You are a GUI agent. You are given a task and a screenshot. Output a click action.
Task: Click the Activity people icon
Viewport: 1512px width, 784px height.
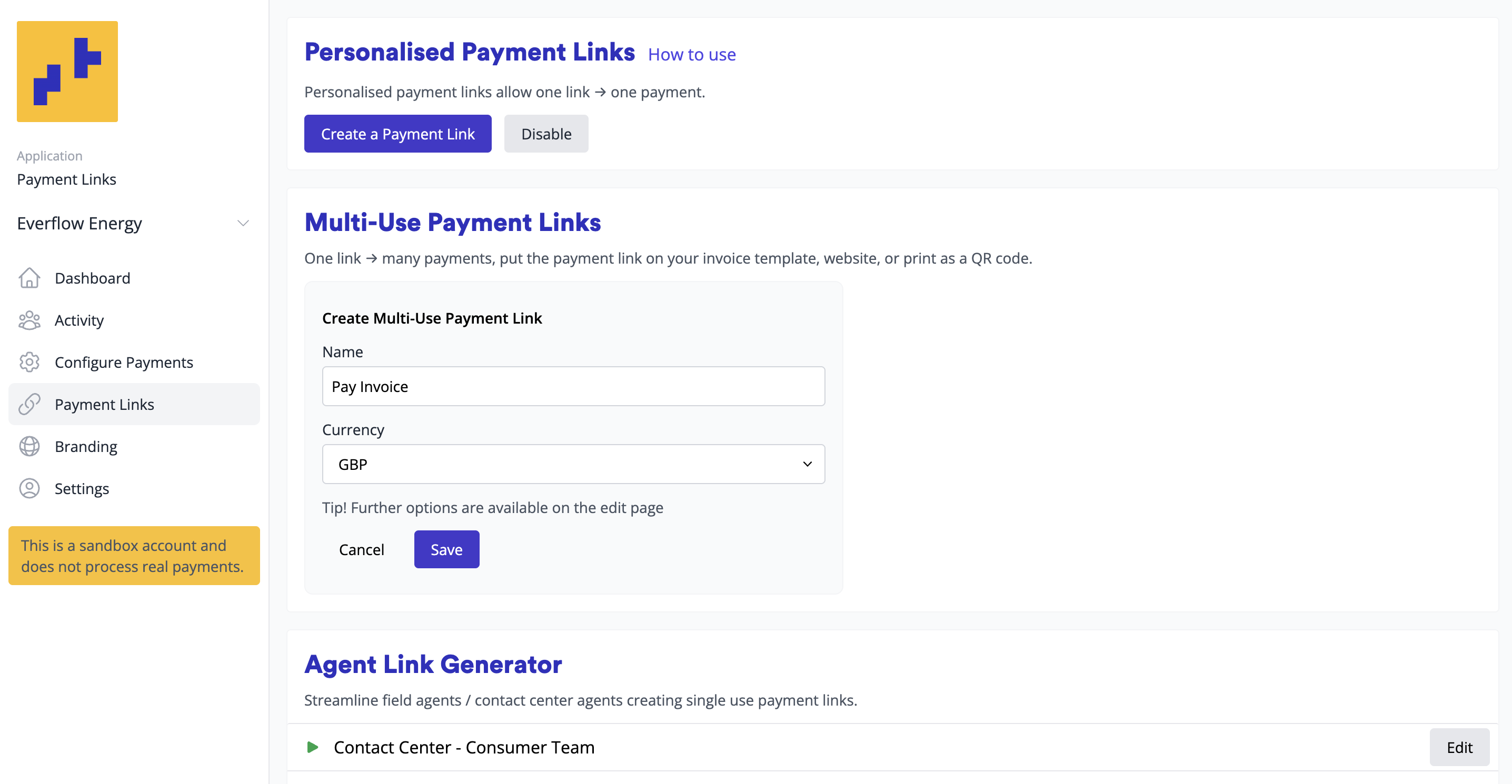click(x=29, y=320)
